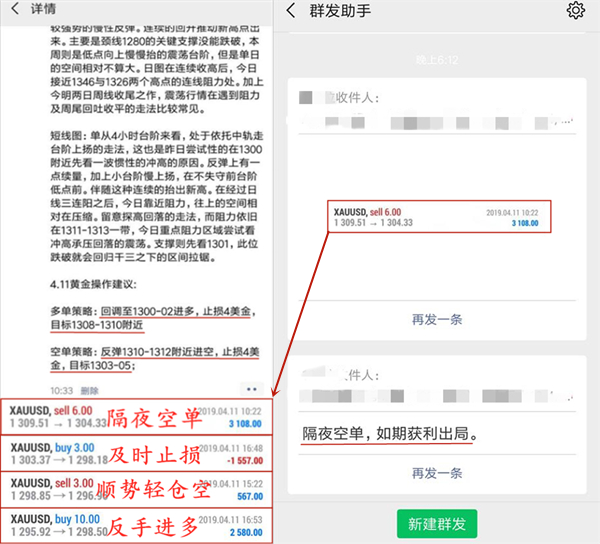Open the XAUUSD sell 6.00 image in message card

(437, 219)
